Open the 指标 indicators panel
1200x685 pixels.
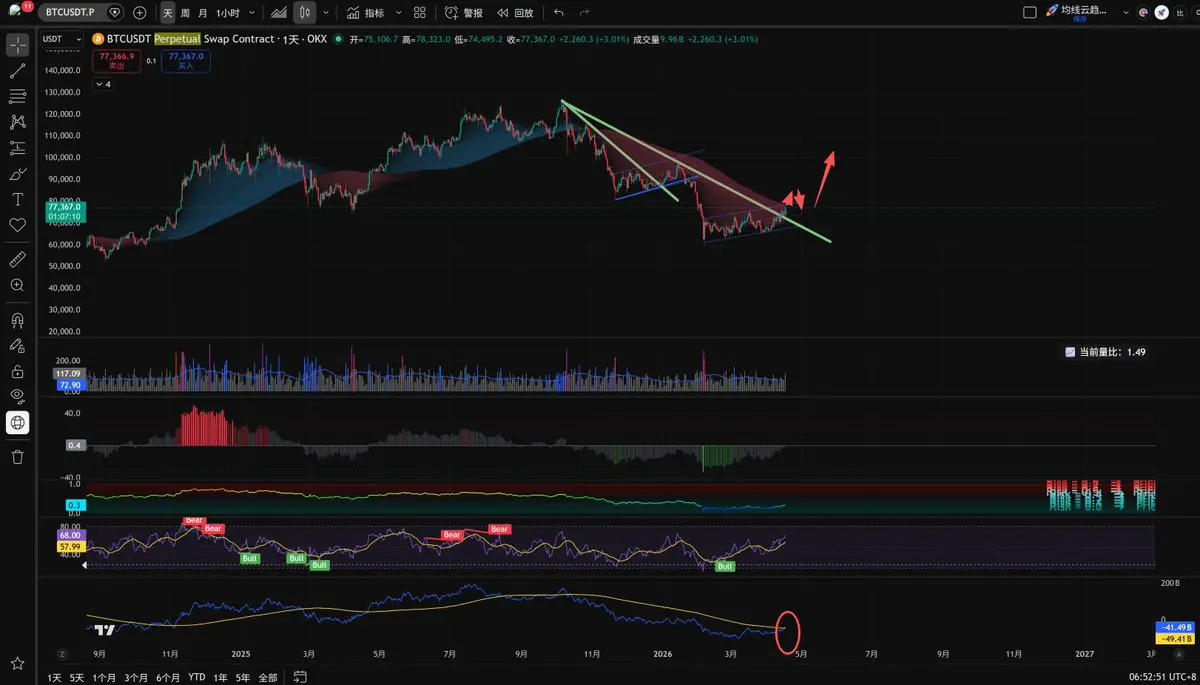365,13
